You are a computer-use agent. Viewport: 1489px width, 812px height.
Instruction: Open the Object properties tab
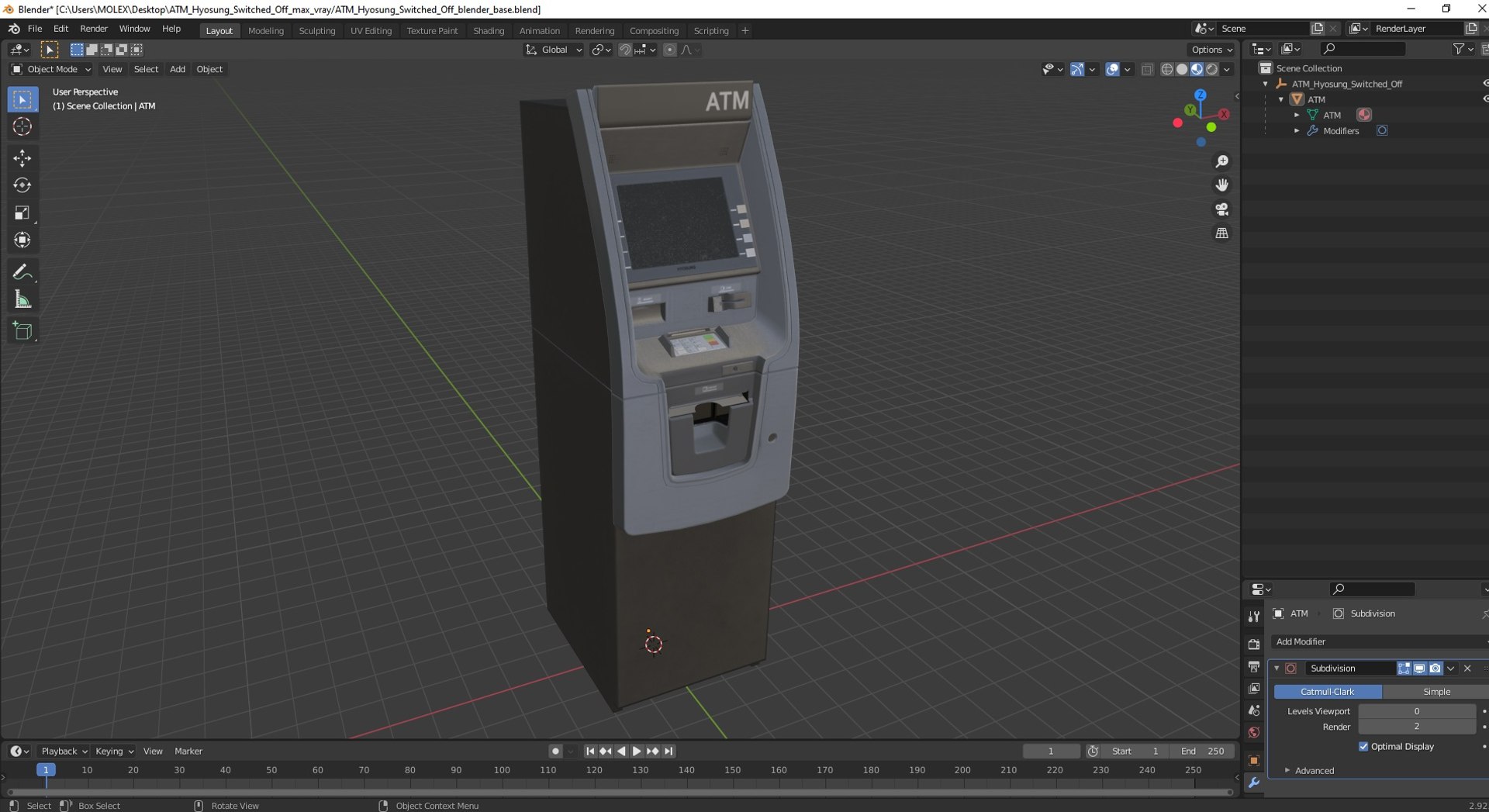[1254, 761]
